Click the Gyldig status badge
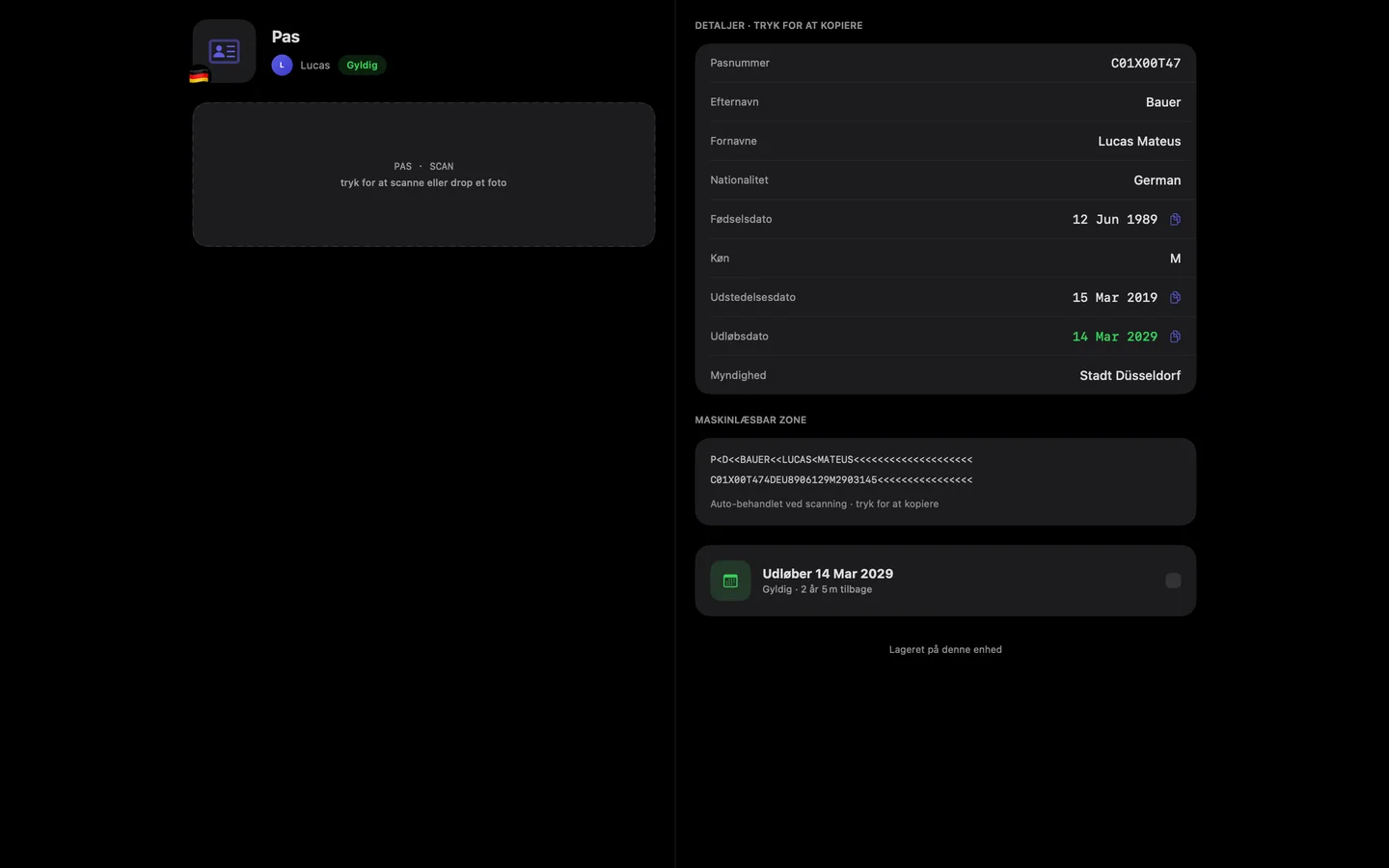Screen dimensions: 1389x868 pos(362,65)
